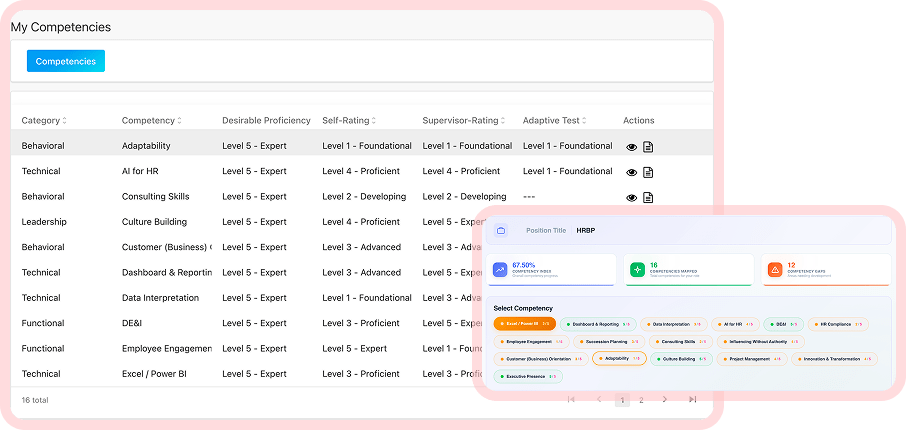
Task: Click 'Level 4 - Proficient' supervisor rating for AI for HR
Action: point(461,171)
